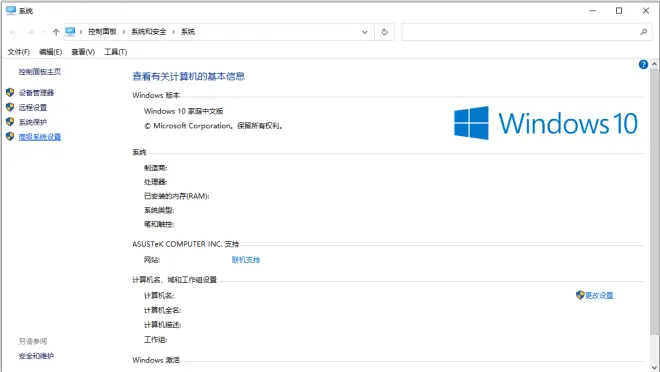Click the system icon in title bar

(11, 11)
